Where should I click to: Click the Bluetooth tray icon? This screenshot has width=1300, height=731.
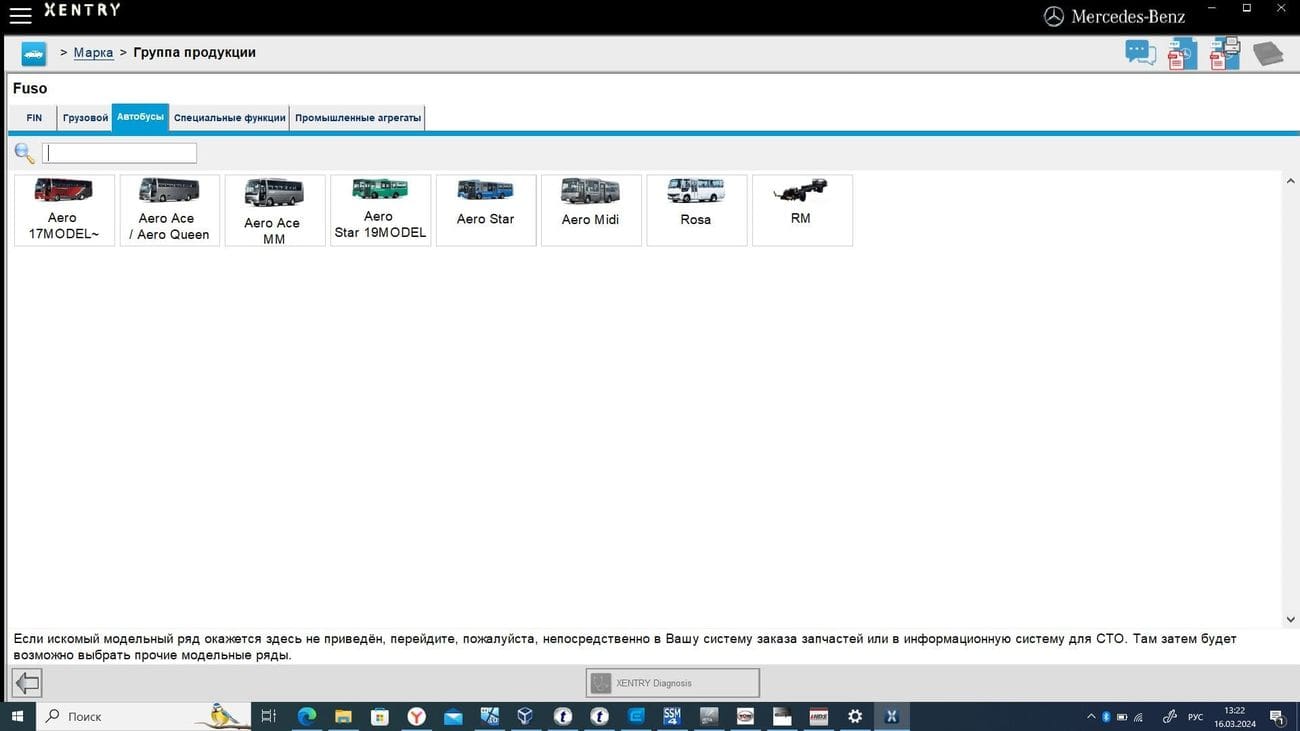pos(1106,717)
